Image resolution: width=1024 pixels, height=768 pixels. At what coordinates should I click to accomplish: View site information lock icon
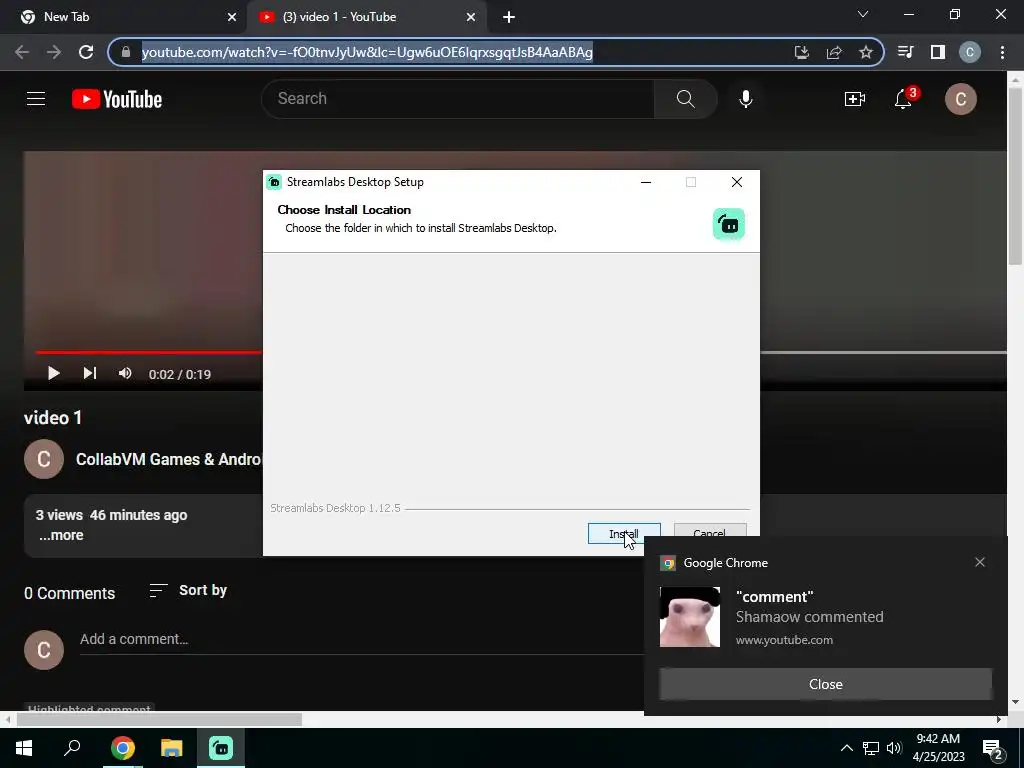point(126,52)
